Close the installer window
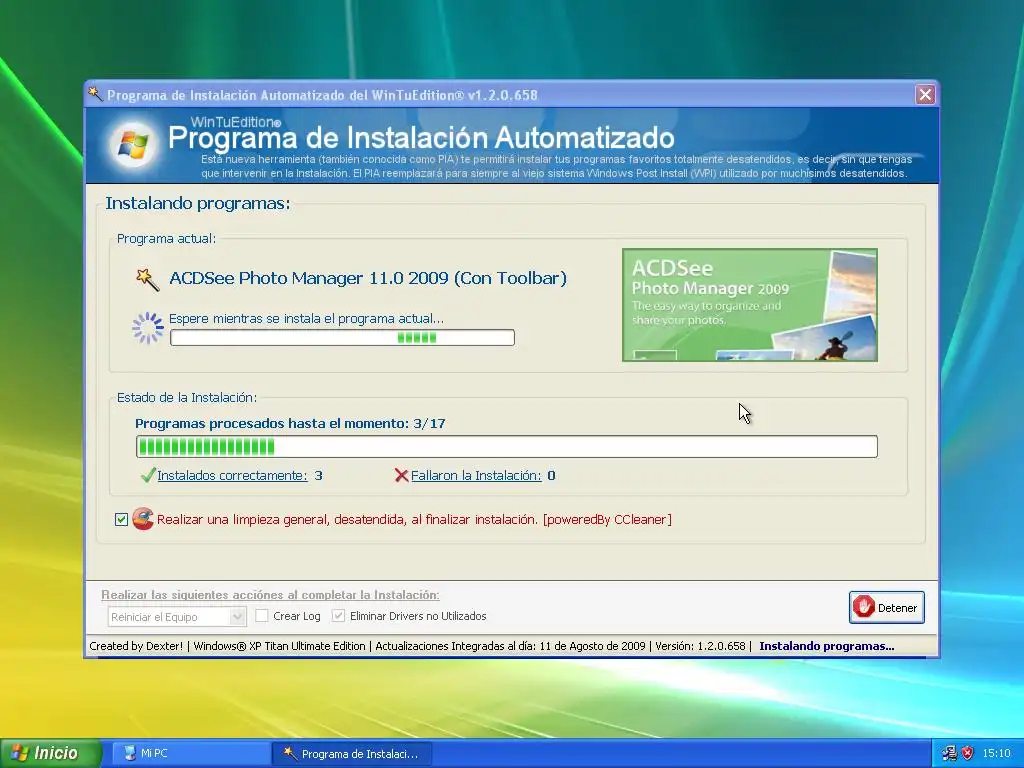 (x=925, y=95)
